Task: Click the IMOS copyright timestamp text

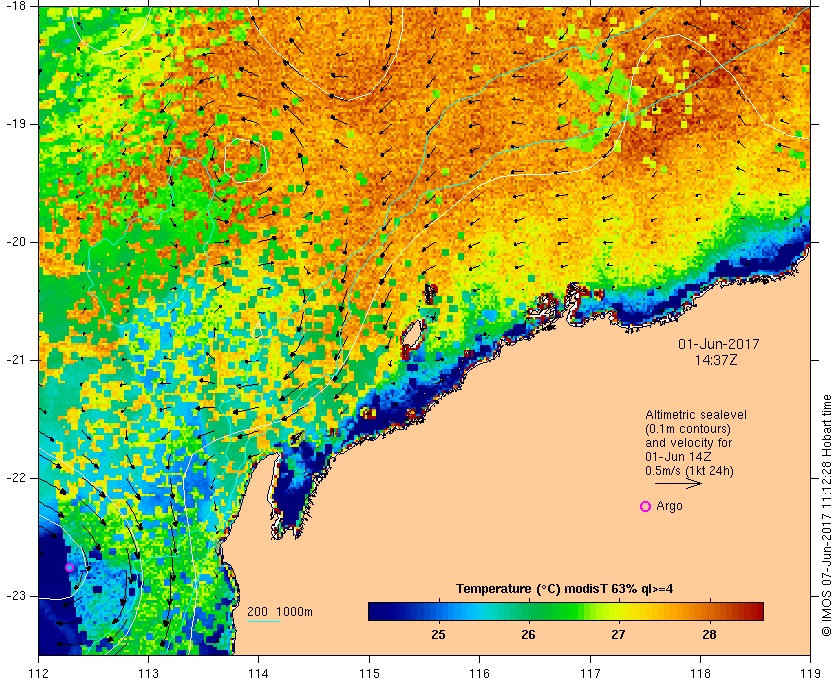Action: 826,515
